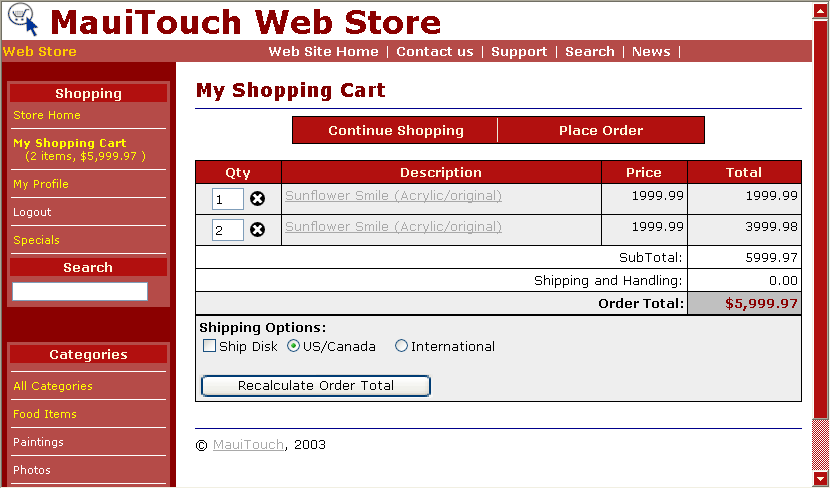This screenshot has height=489, width=831.
Task: Click the News navigation link
Action: (651, 52)
